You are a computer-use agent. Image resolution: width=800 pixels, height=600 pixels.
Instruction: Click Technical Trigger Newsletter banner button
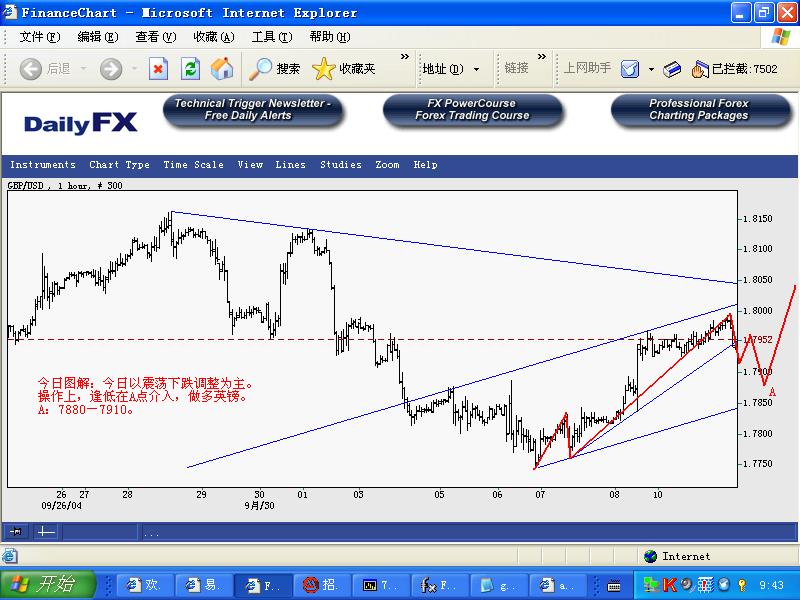click(253, 110)
